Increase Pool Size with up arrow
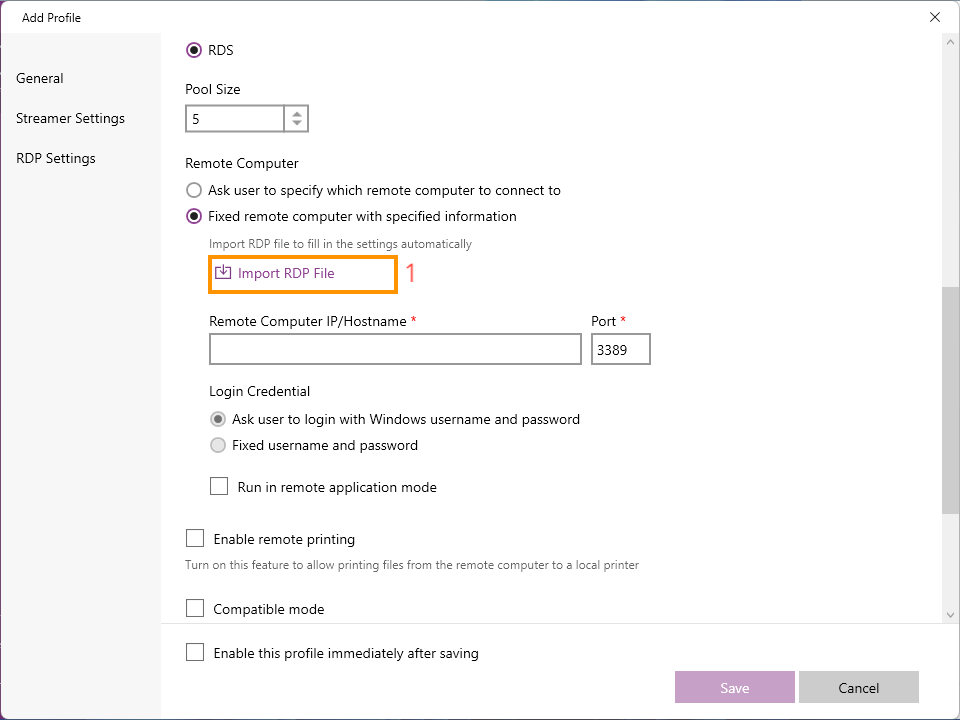960x720 pixels. (296, 114)
